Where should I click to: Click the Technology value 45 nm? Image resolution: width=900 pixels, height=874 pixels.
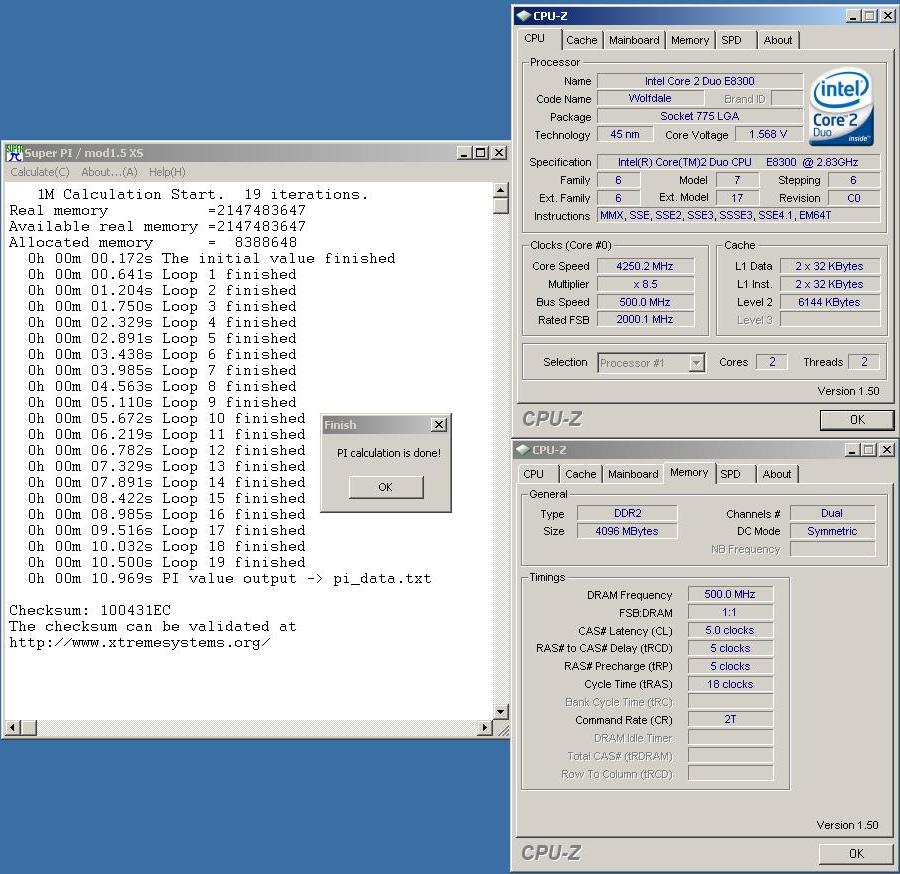click(624, 134)
